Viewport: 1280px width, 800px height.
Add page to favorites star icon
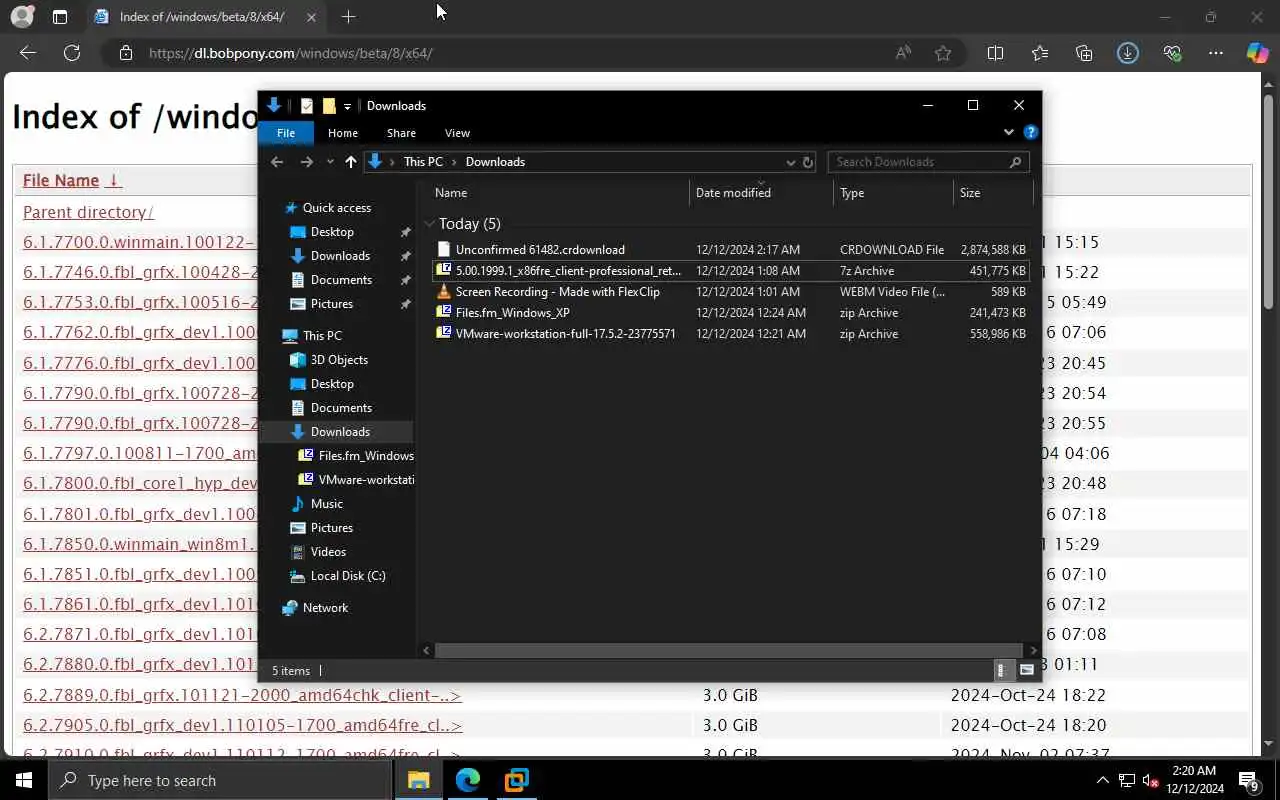point(943,53)
